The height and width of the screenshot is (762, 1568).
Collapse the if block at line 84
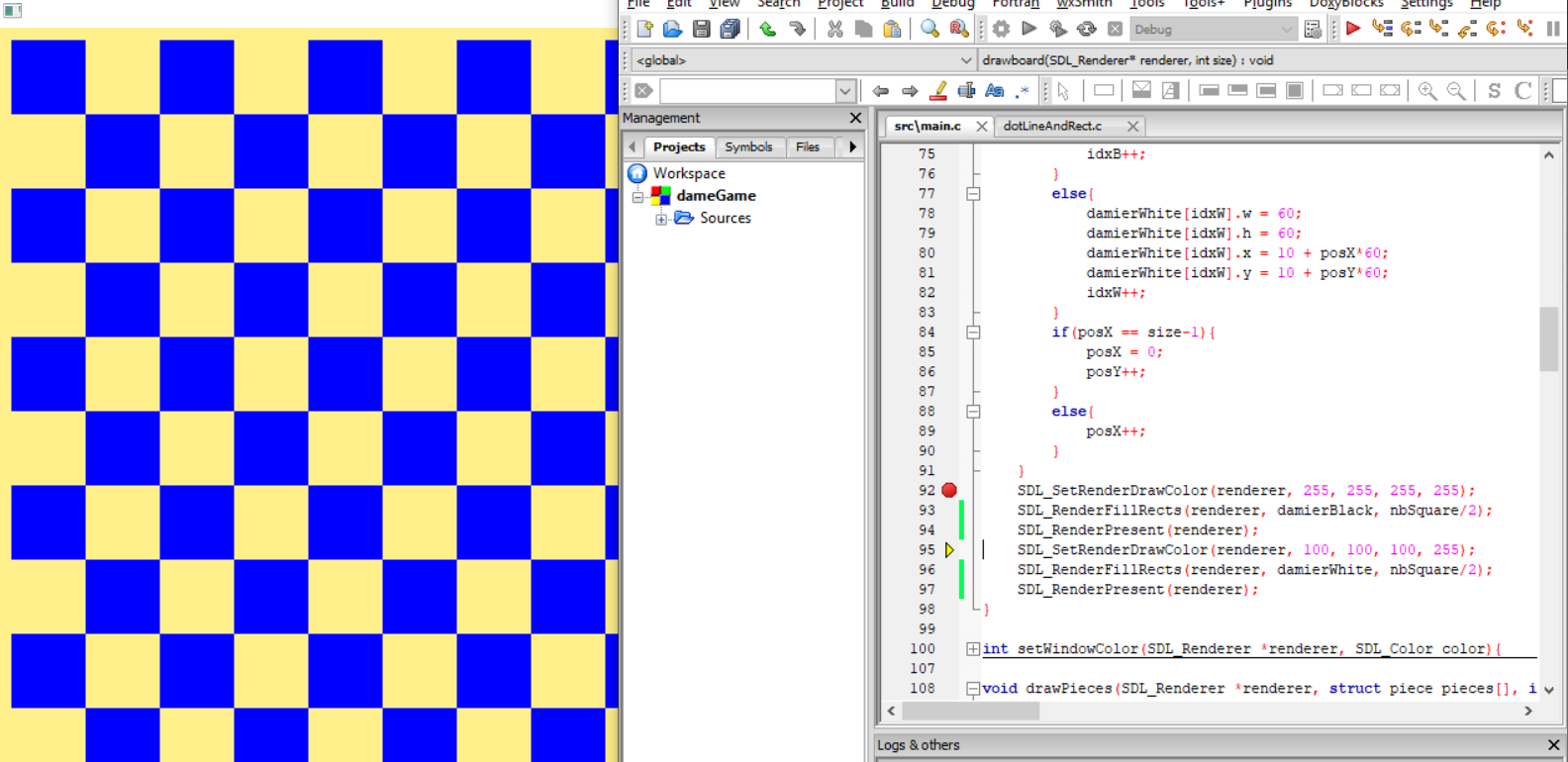tap(974, 333)
